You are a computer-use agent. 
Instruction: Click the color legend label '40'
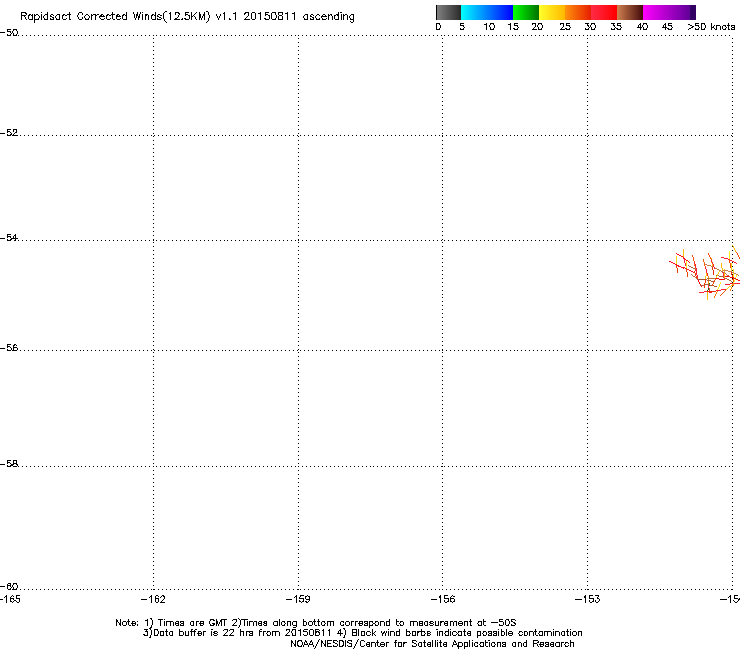[642, 27]
